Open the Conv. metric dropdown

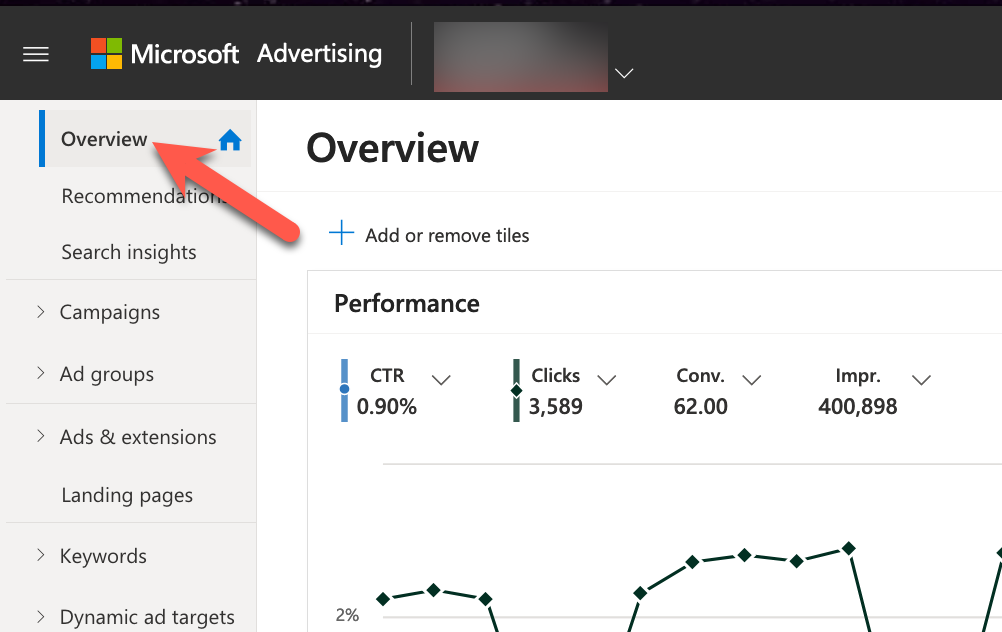click(751, 380)
